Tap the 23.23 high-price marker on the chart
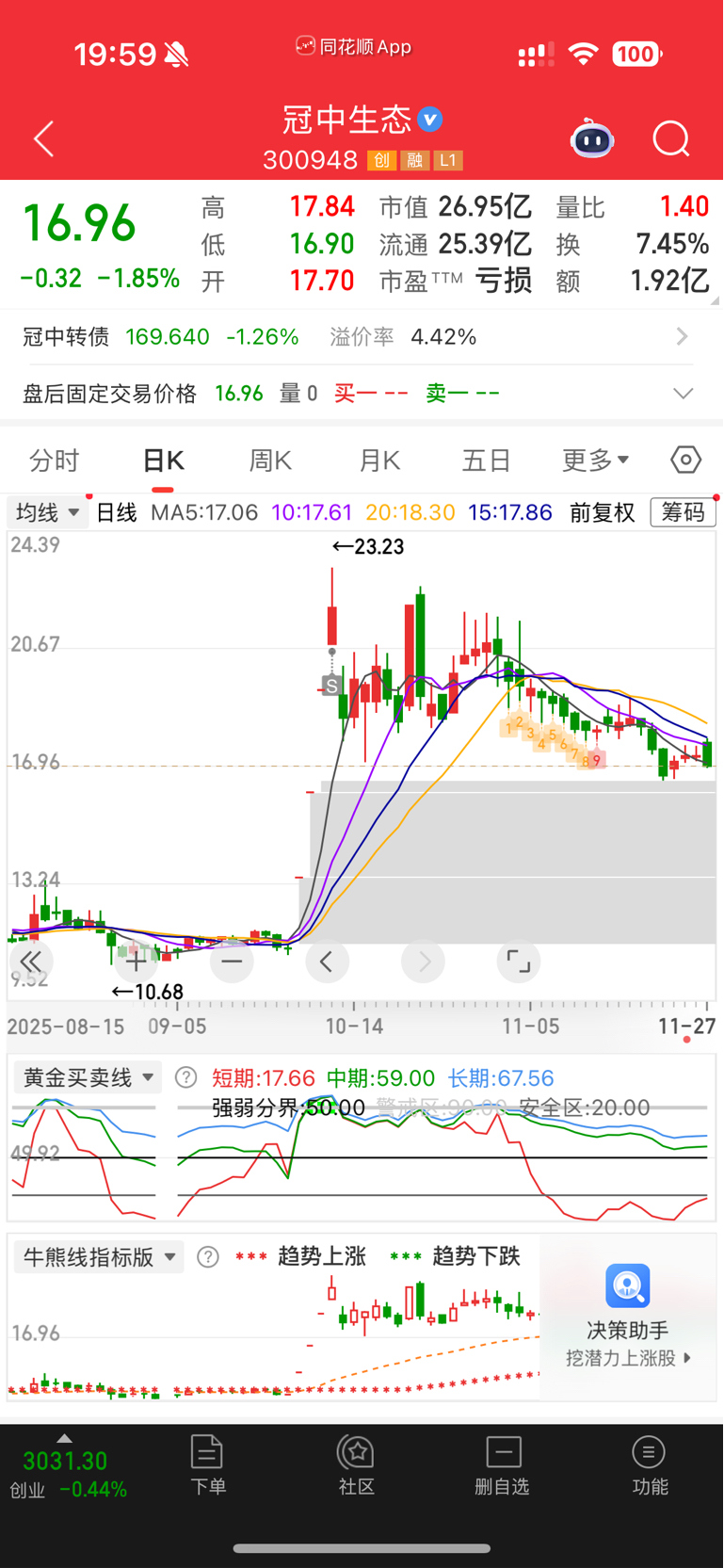724x1568 pixels. click(x=368, y=546)
